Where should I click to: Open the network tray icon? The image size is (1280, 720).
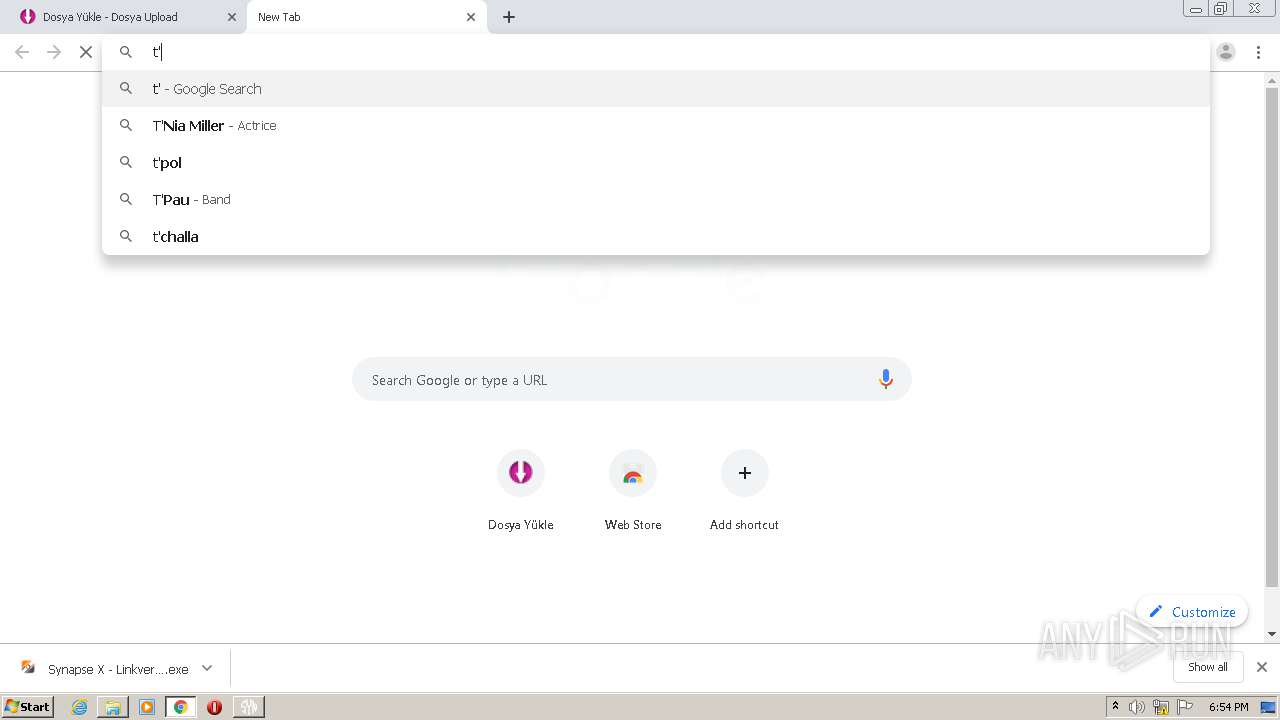pyautogui.click(x=1161, y=707)
